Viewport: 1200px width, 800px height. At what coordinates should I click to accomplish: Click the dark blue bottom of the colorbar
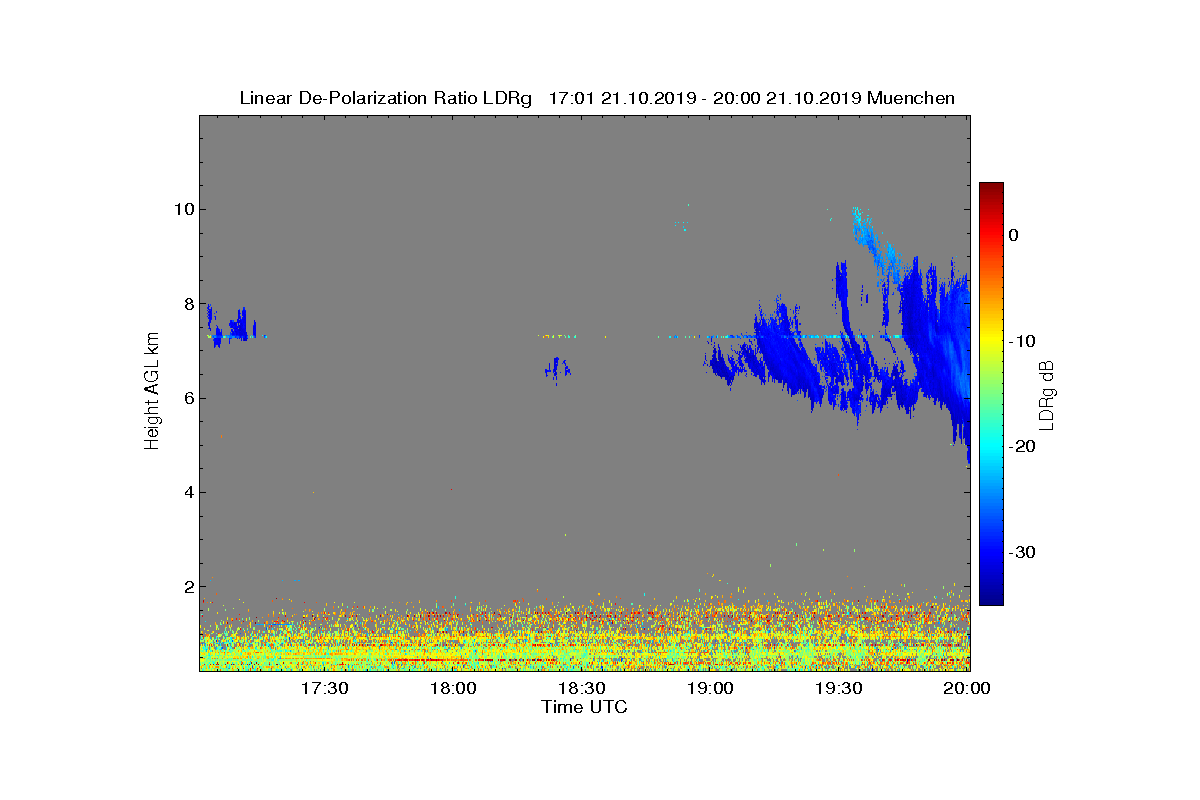click(991, 598)
